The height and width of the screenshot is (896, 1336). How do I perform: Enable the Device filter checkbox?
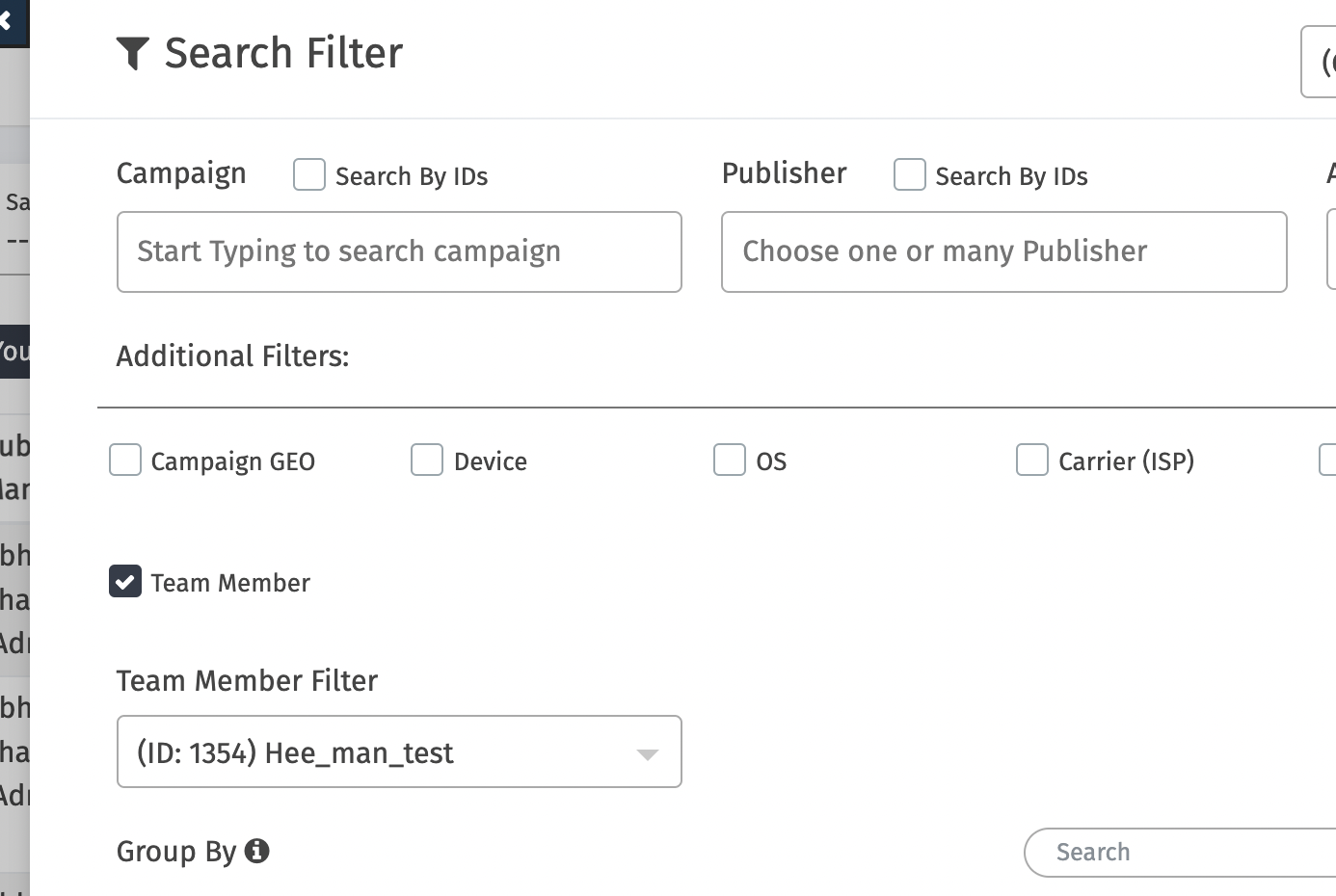click(426, 460)
